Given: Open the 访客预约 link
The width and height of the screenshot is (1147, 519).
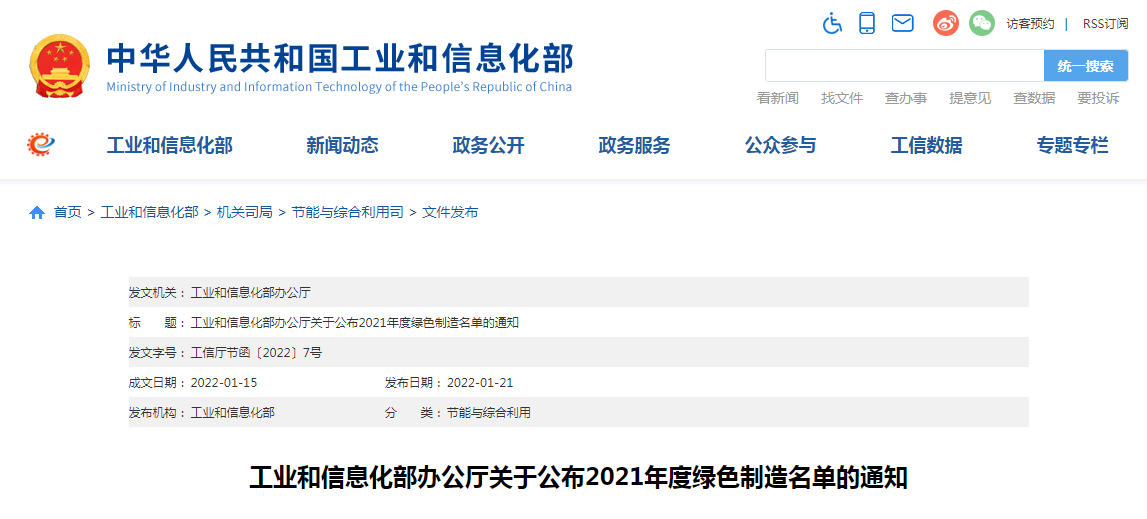Looking at the screenshot, I should click(1030, 24).
